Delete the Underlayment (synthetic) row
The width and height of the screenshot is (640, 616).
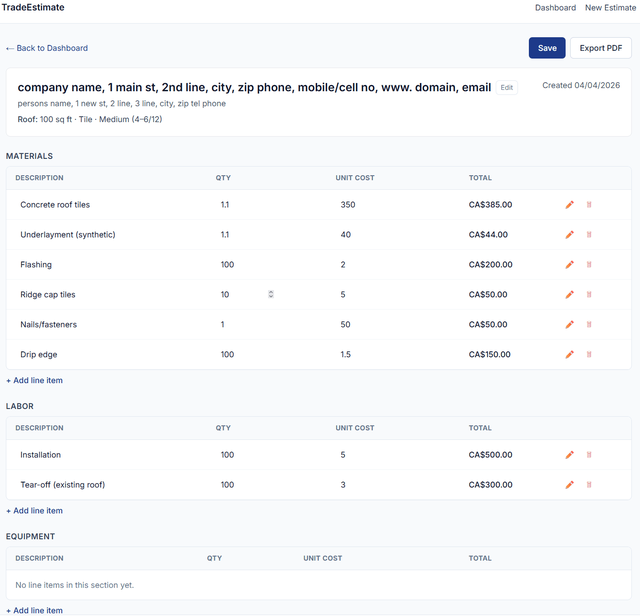click(x=589, y=235)
